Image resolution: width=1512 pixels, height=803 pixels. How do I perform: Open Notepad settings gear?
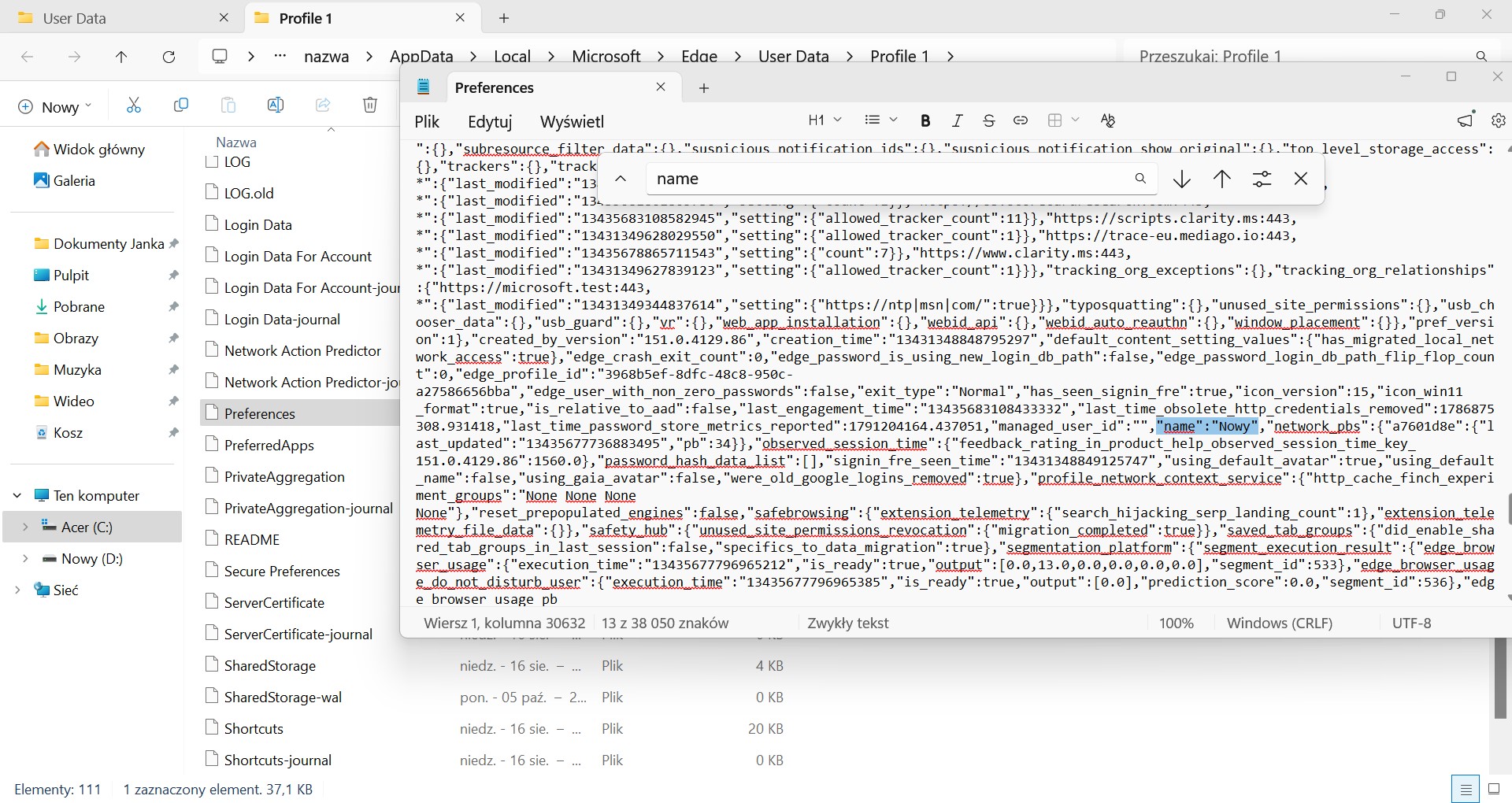1498,120
